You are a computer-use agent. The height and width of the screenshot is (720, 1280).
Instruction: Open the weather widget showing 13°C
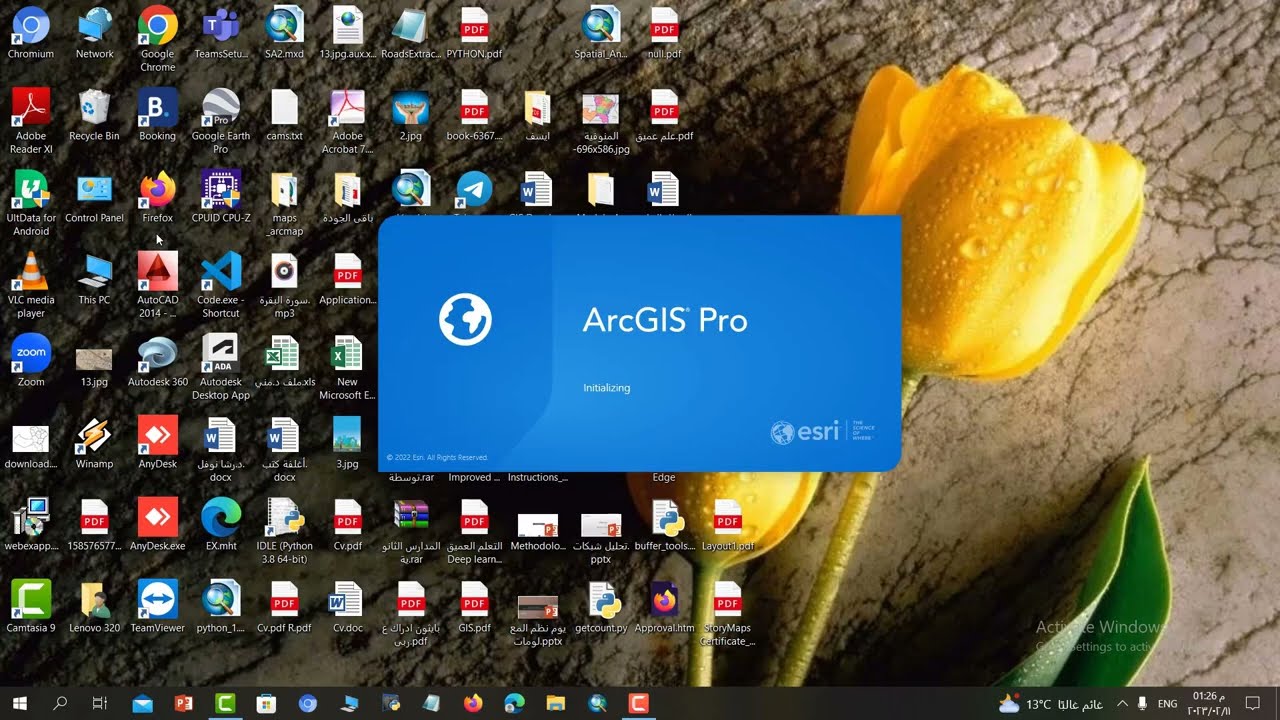[x=1051, y=704]
